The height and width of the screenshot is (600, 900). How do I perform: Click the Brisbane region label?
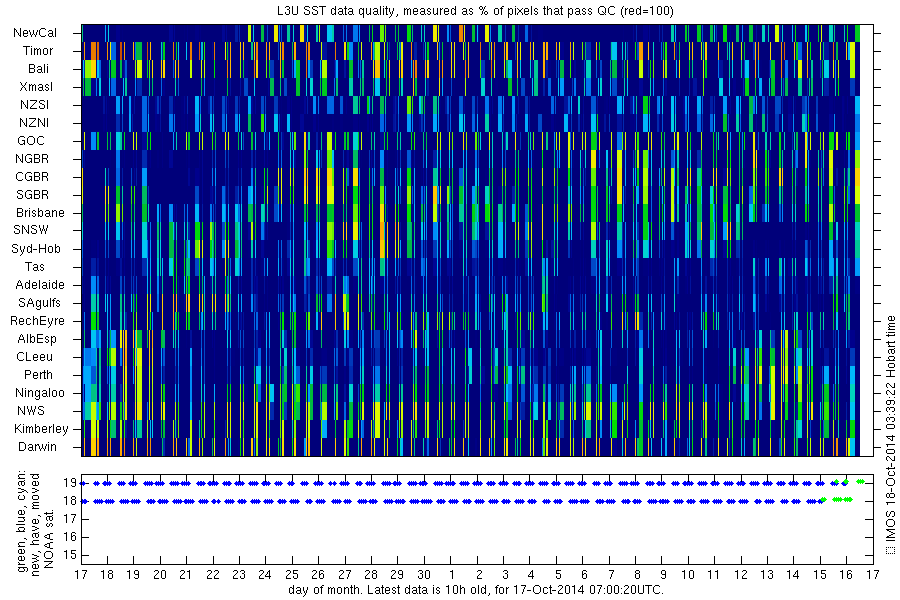point(40,213)
